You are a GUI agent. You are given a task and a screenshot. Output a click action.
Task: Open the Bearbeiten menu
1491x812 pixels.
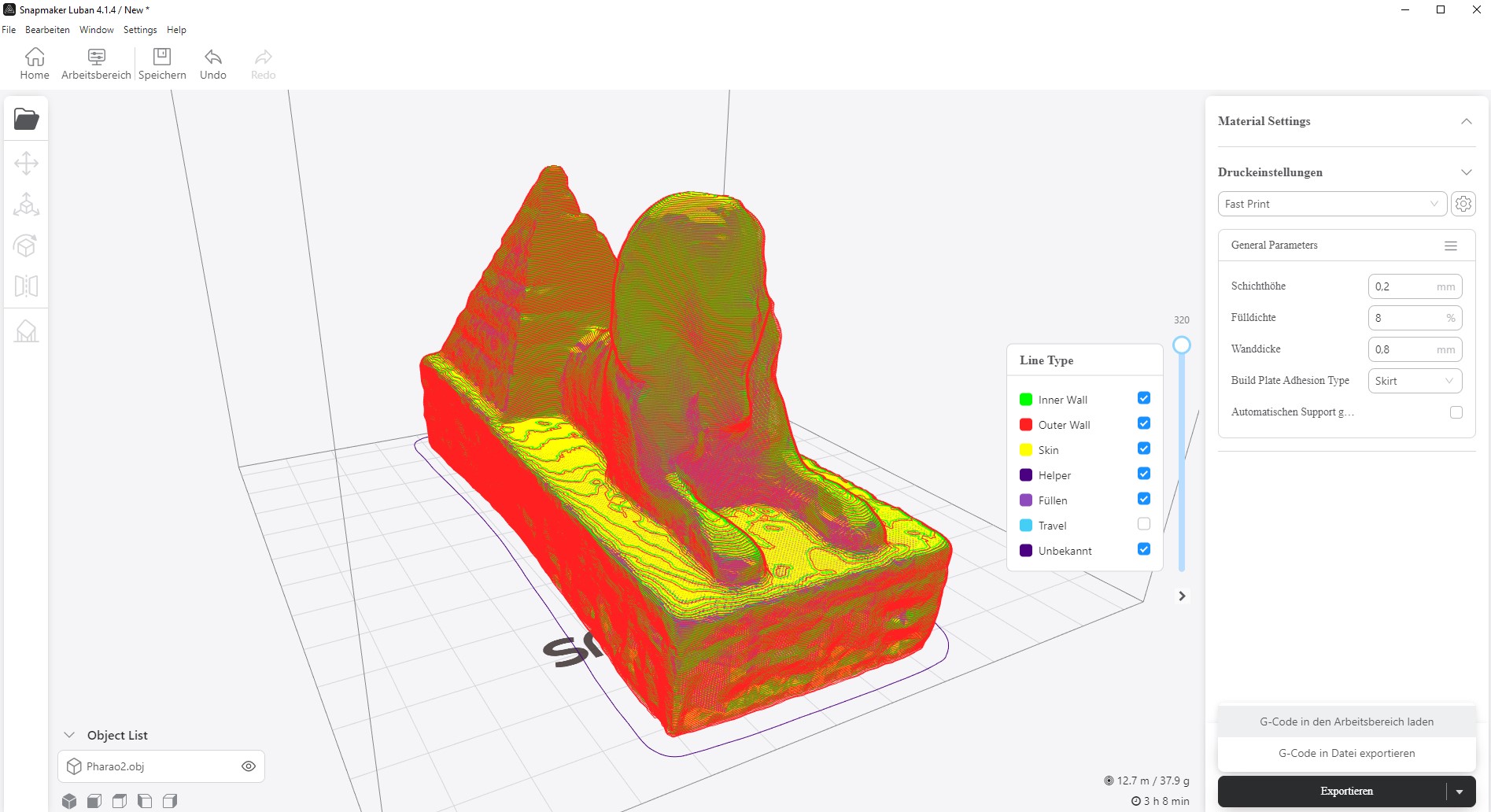coord(47,30)
